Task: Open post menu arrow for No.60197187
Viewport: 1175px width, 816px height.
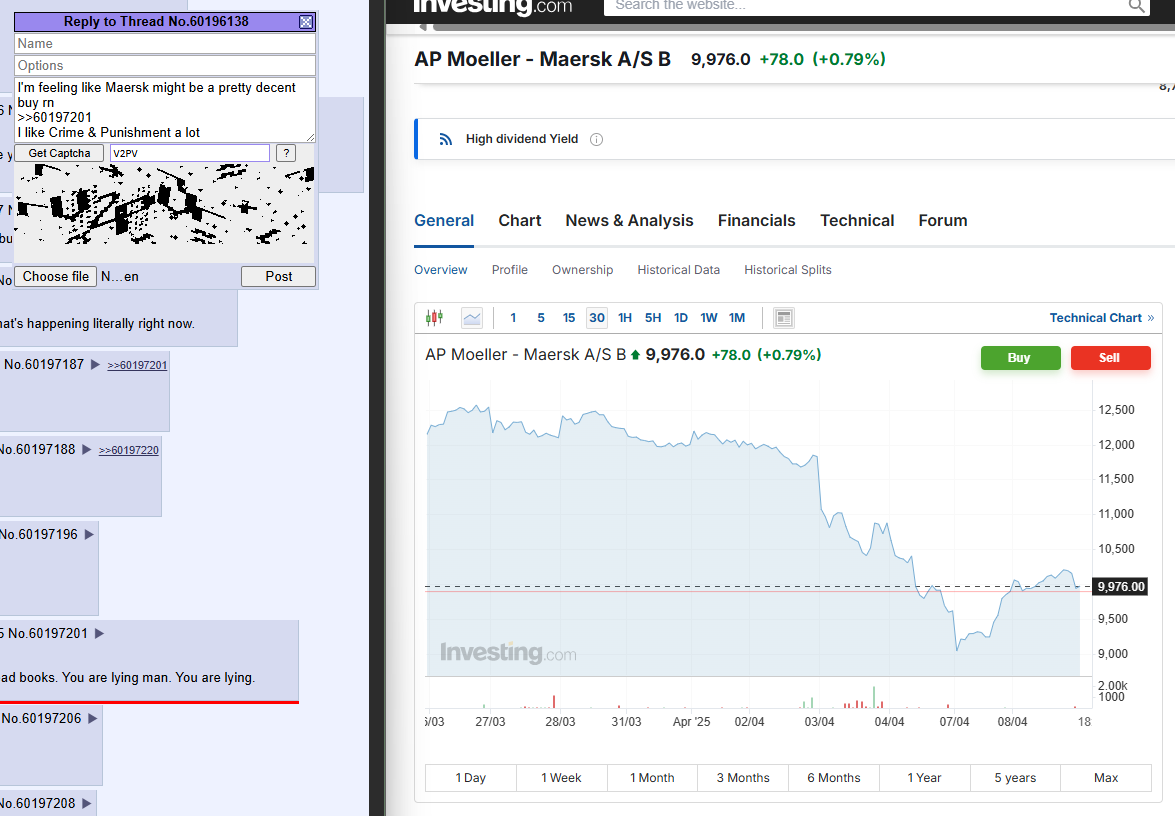Action: click(95, 365)
